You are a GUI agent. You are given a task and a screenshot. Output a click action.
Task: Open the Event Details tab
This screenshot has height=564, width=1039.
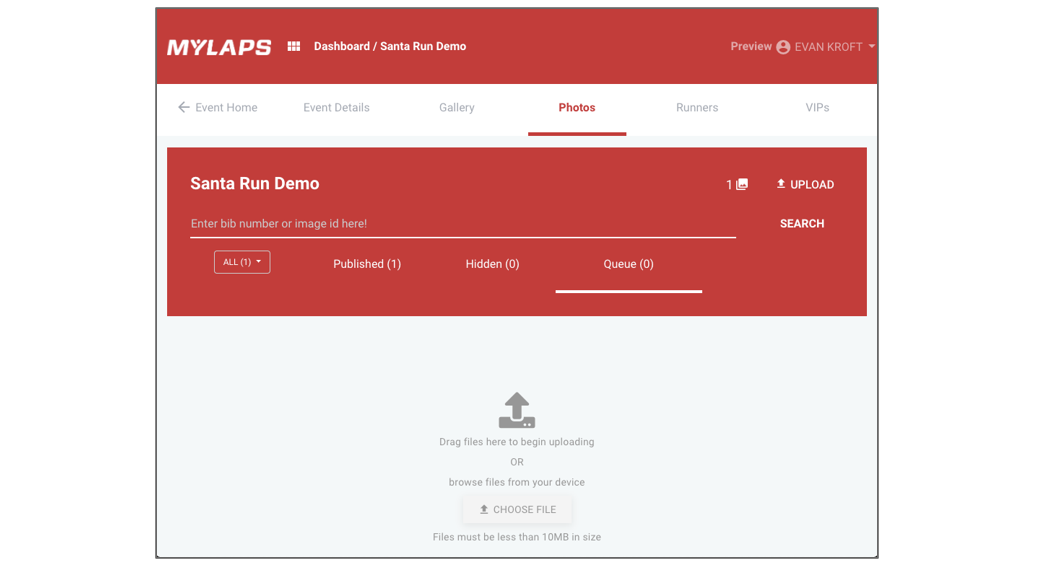pos(336,108)
